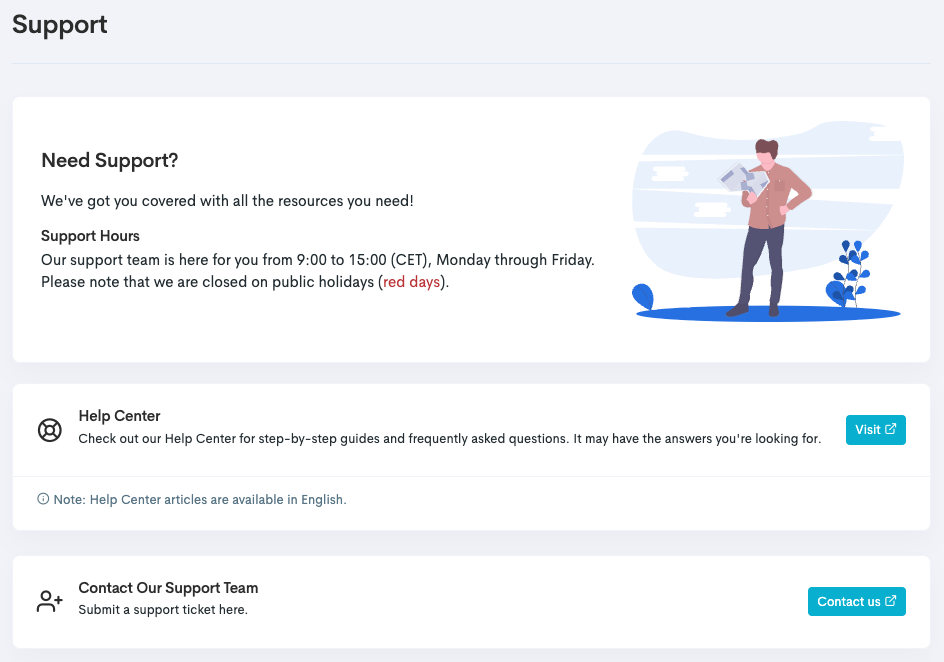Click the info icon beside the Note
This screenshot has height=662, width=944.
[43, 499]
